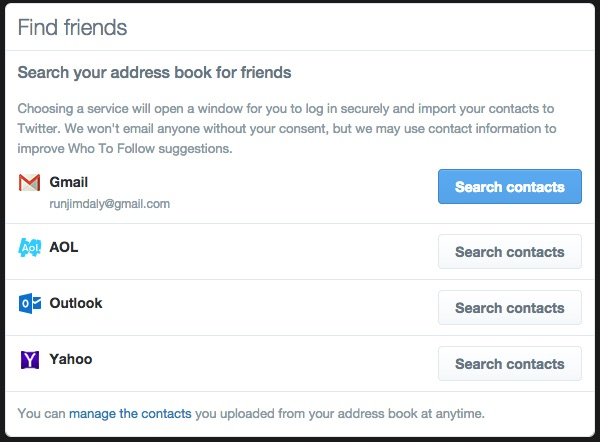
Task: Click the runjimdaly@gmail.com email address
Action: 109,204
